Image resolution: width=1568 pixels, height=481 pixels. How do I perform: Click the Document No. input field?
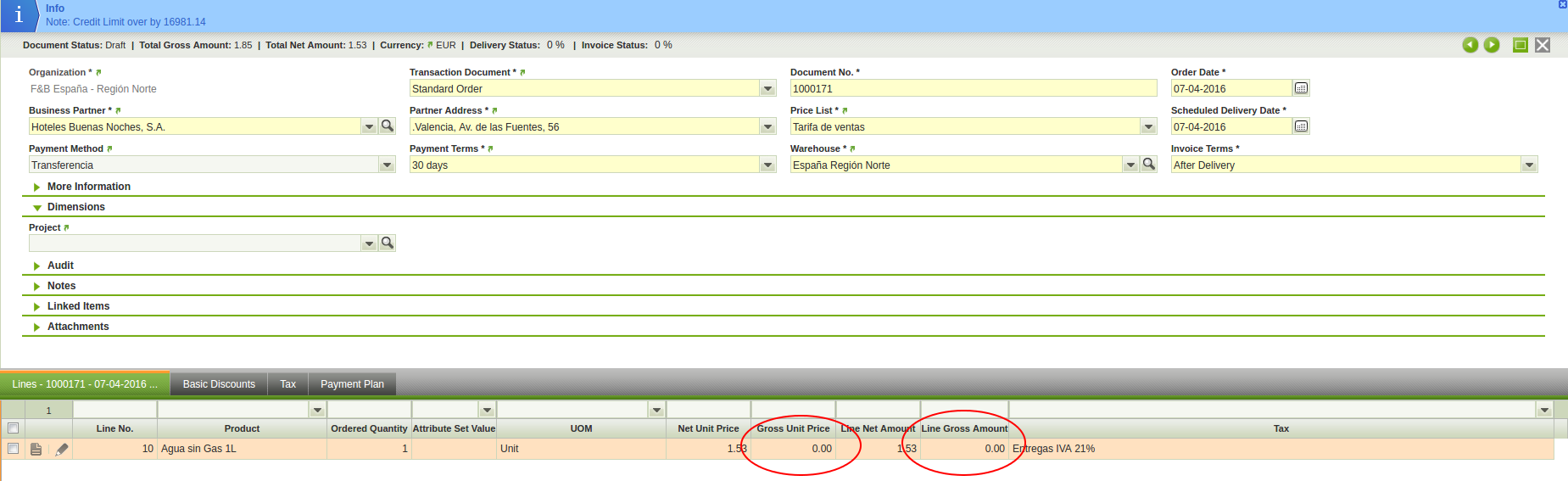[x=973, y=89]
